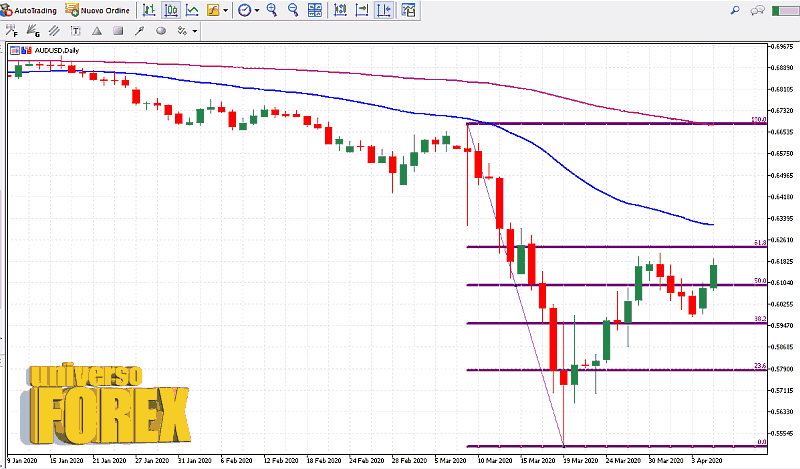The width and height of the screenshot is (800, 469).
Task: Tile chart windows using the toolbar icon
Action: (317, 10)
